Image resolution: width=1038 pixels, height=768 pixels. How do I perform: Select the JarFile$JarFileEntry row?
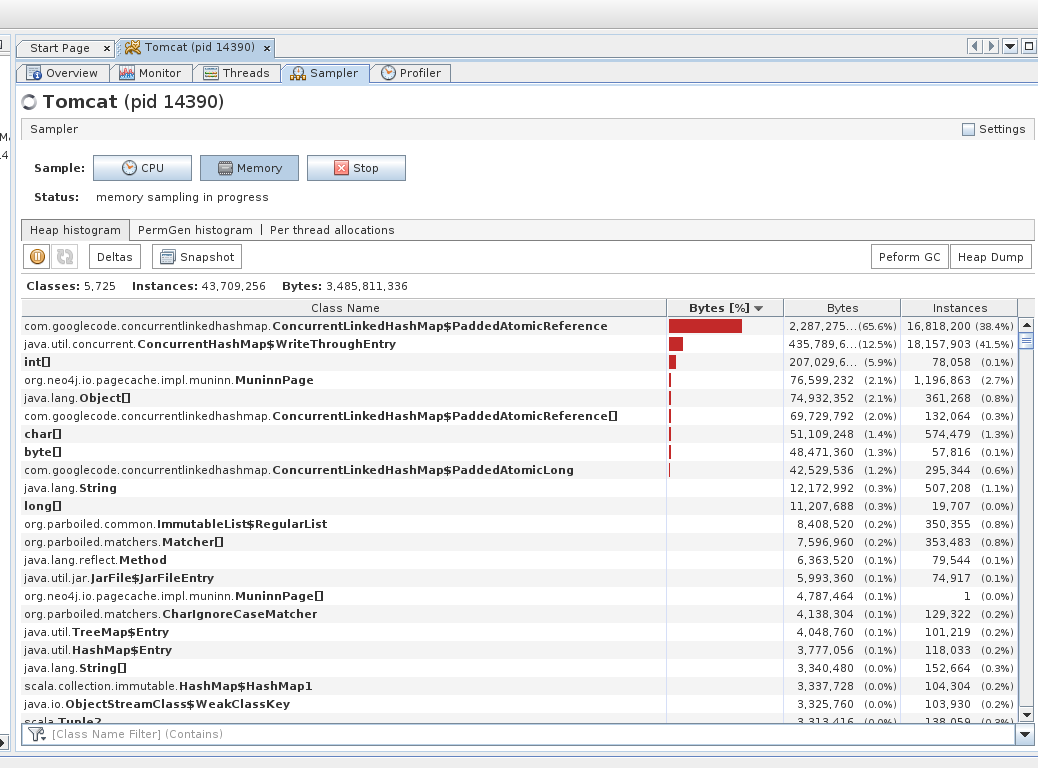(520, 578)
